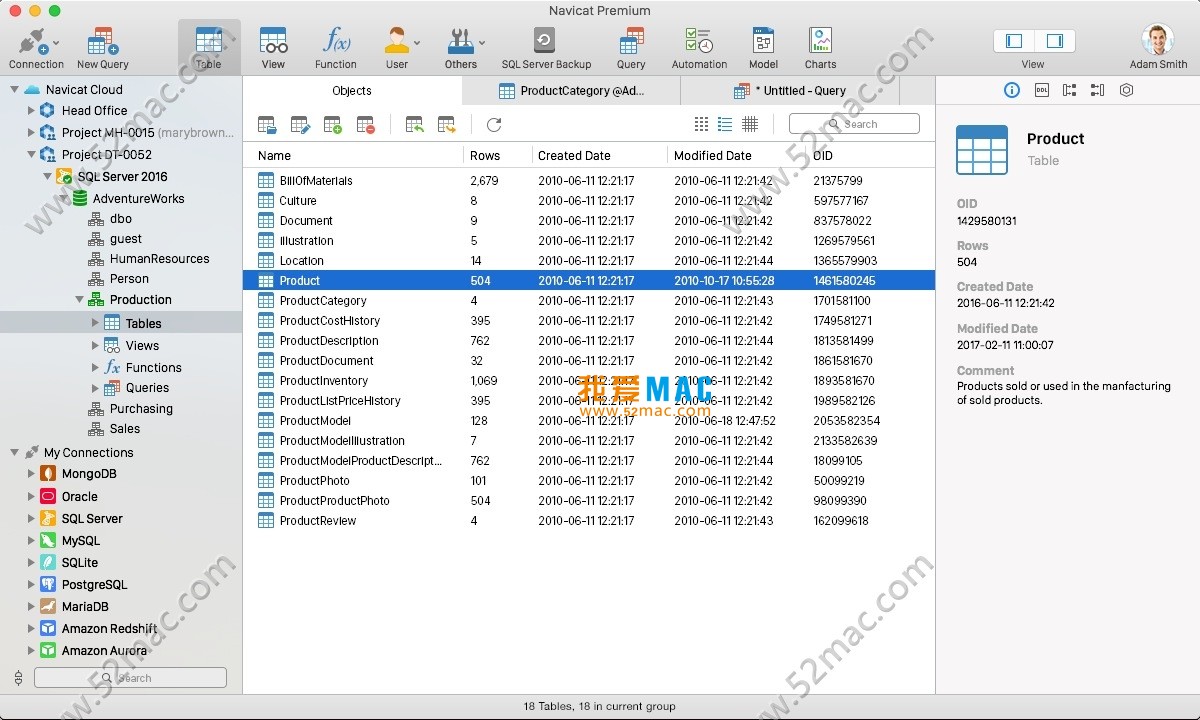The height and width of the screenshot is (720, 1200).
Task: Open the Model tool
Action: pyautogui.click(x=763, y=48)
